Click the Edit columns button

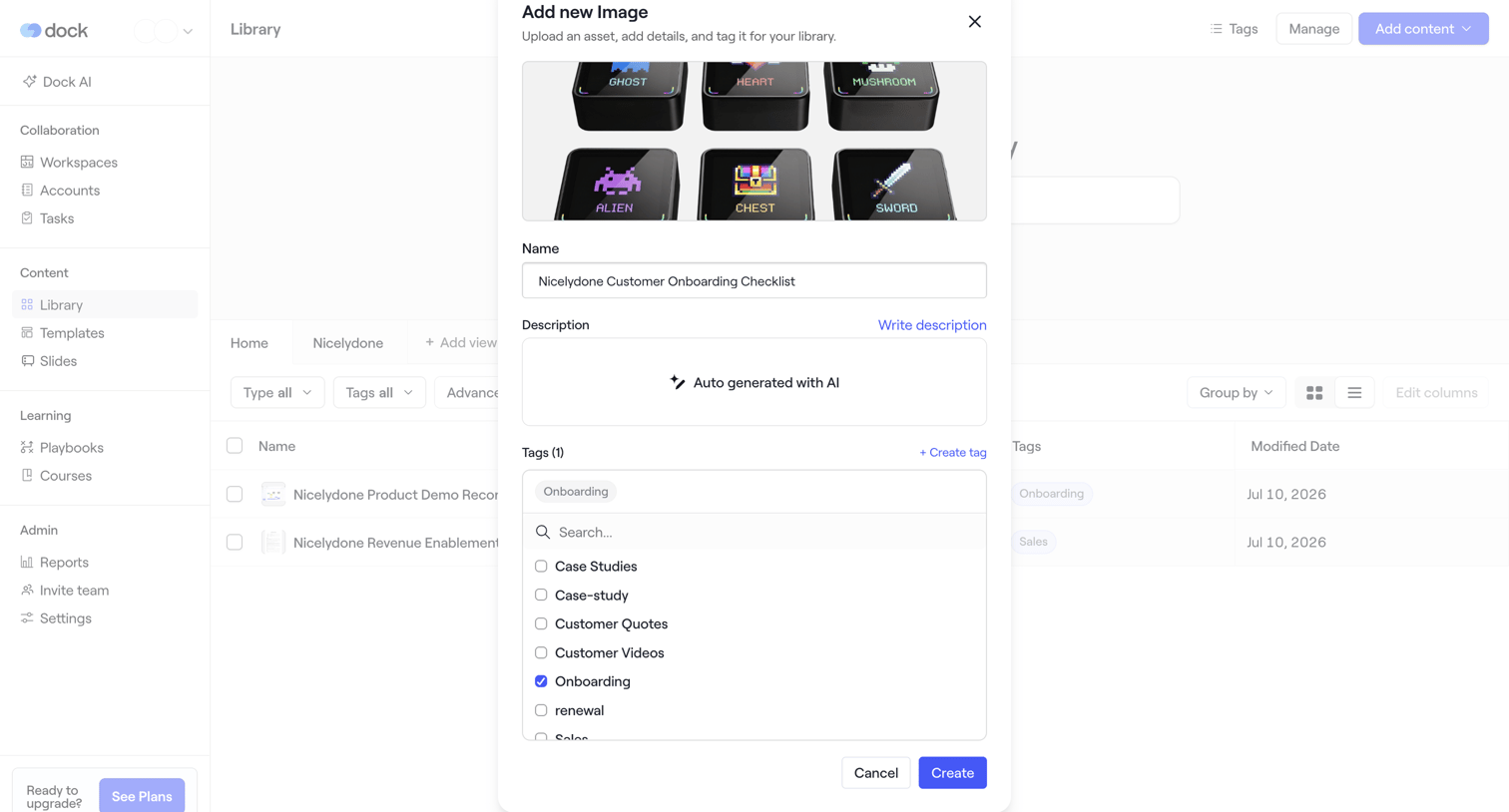click(x=1436, y=393)
